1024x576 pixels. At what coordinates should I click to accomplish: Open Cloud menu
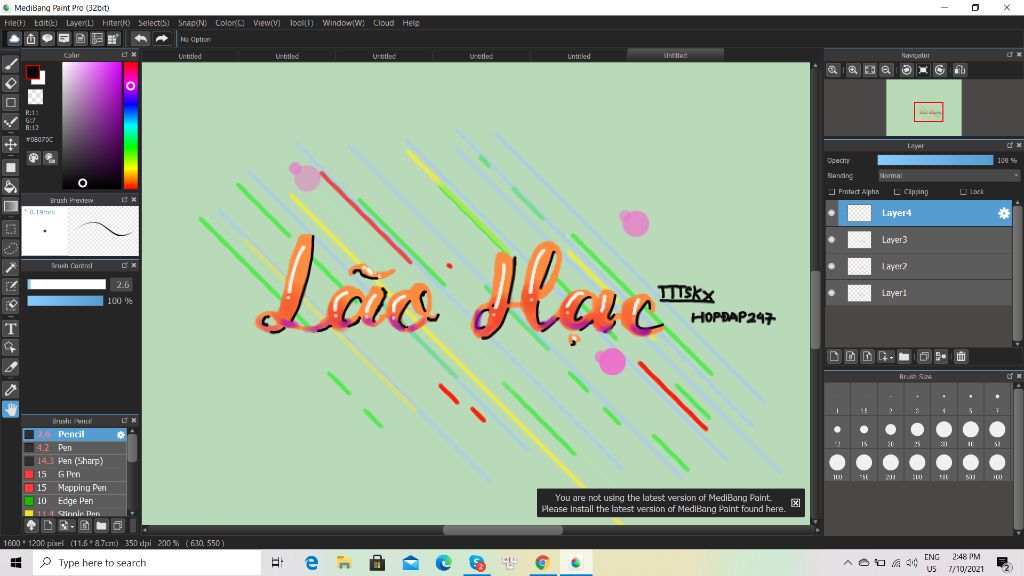pyautogui.click(x=383, y=23)
